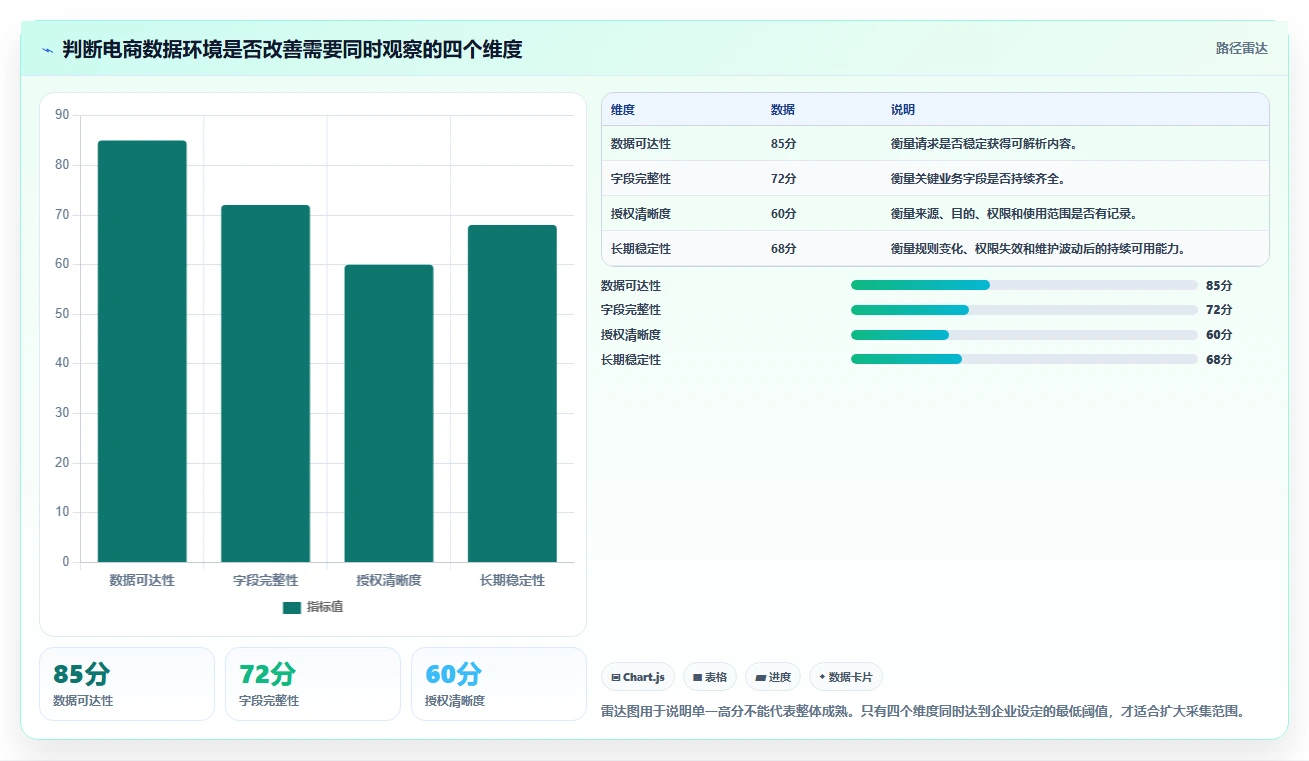1309x761 pixels.
Task: Click the 字段完整性 x-axis label
Action: click(265, 580)
